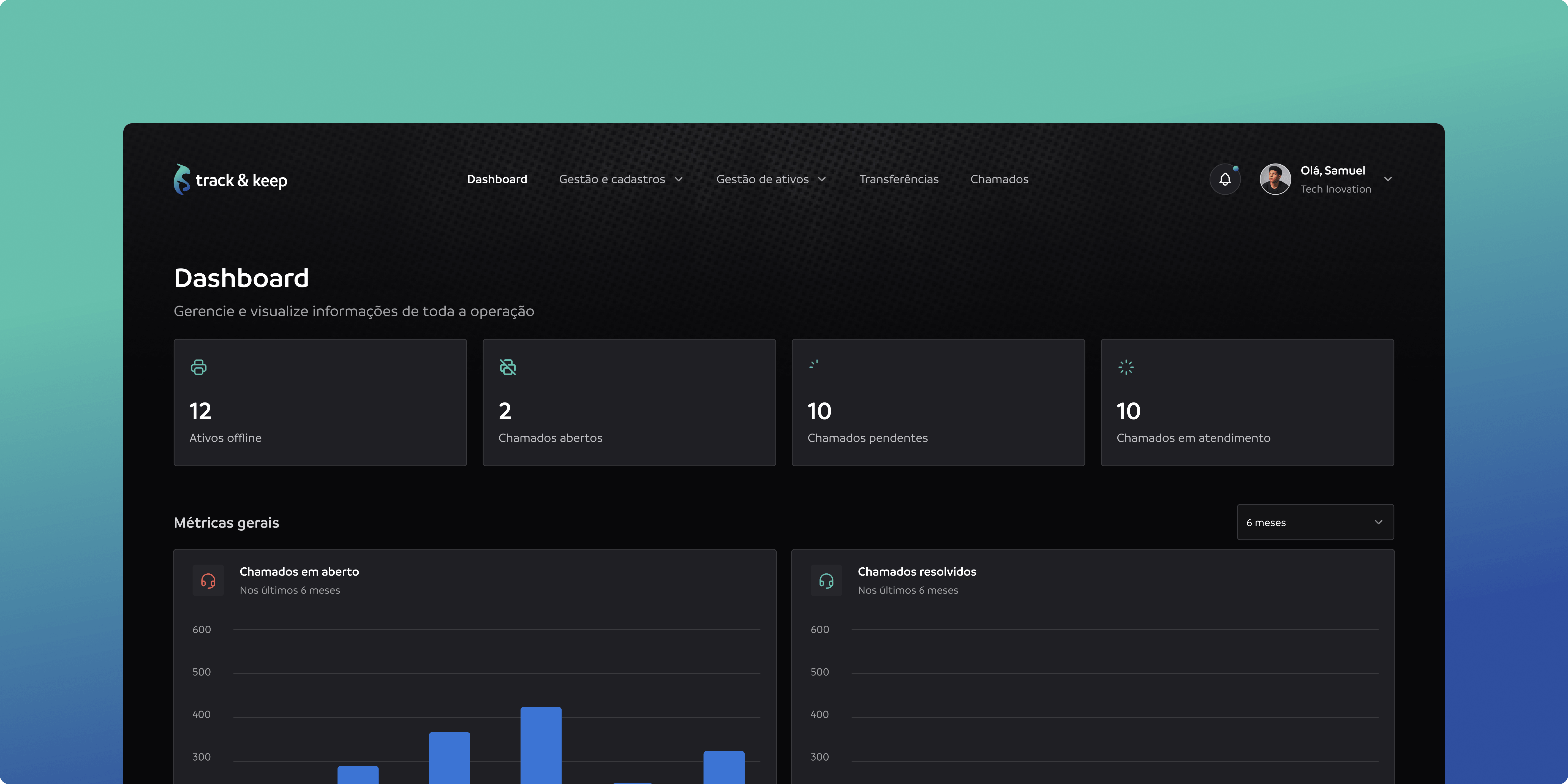Click the track & keep logo
This screenshot has width=1568, height=784.
230,179
